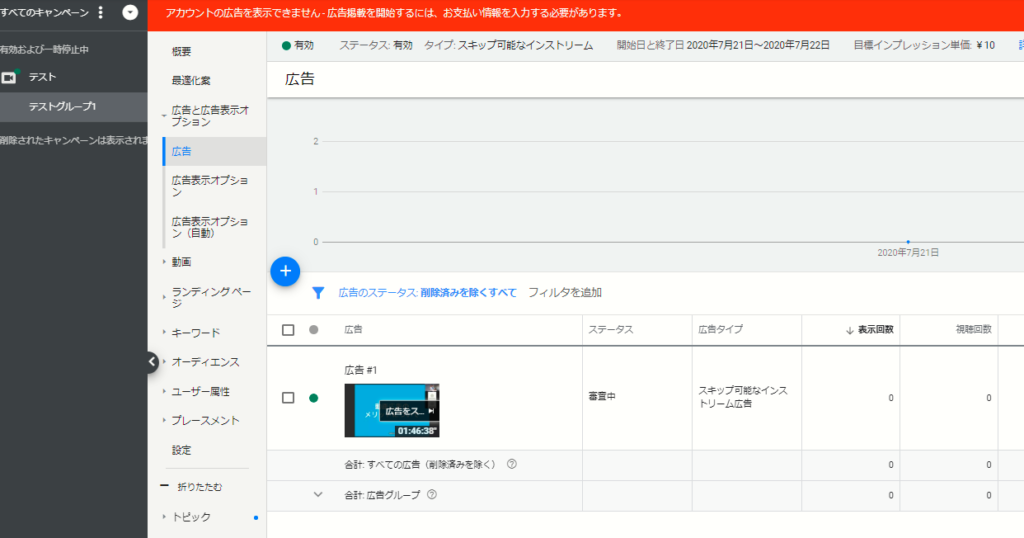Expand the トピック section
Viewport: 1024px width, 538px height.
pos(164,516)
